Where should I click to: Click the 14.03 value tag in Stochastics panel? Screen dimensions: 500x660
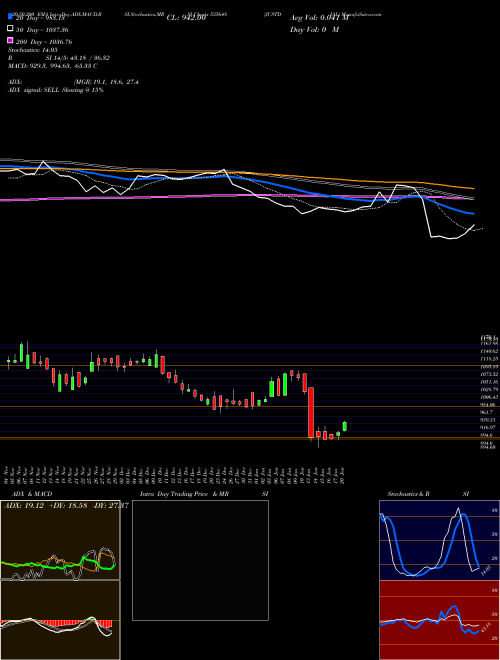click(x=486, y=571)
